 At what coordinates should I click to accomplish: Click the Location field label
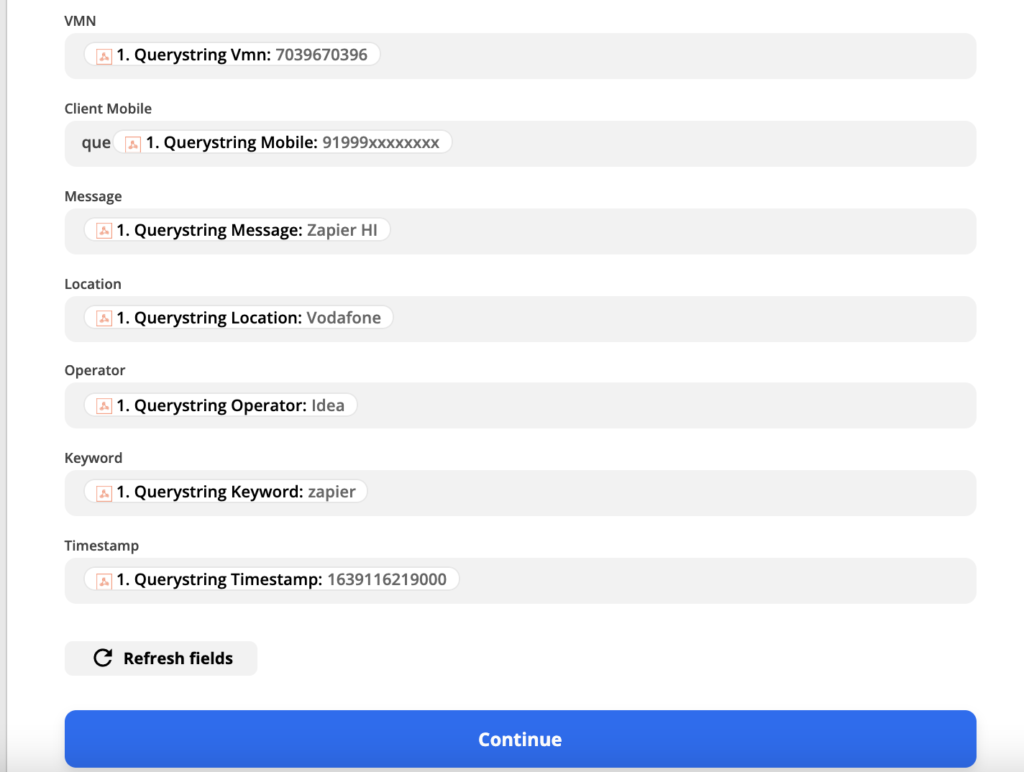click(93, 283)
